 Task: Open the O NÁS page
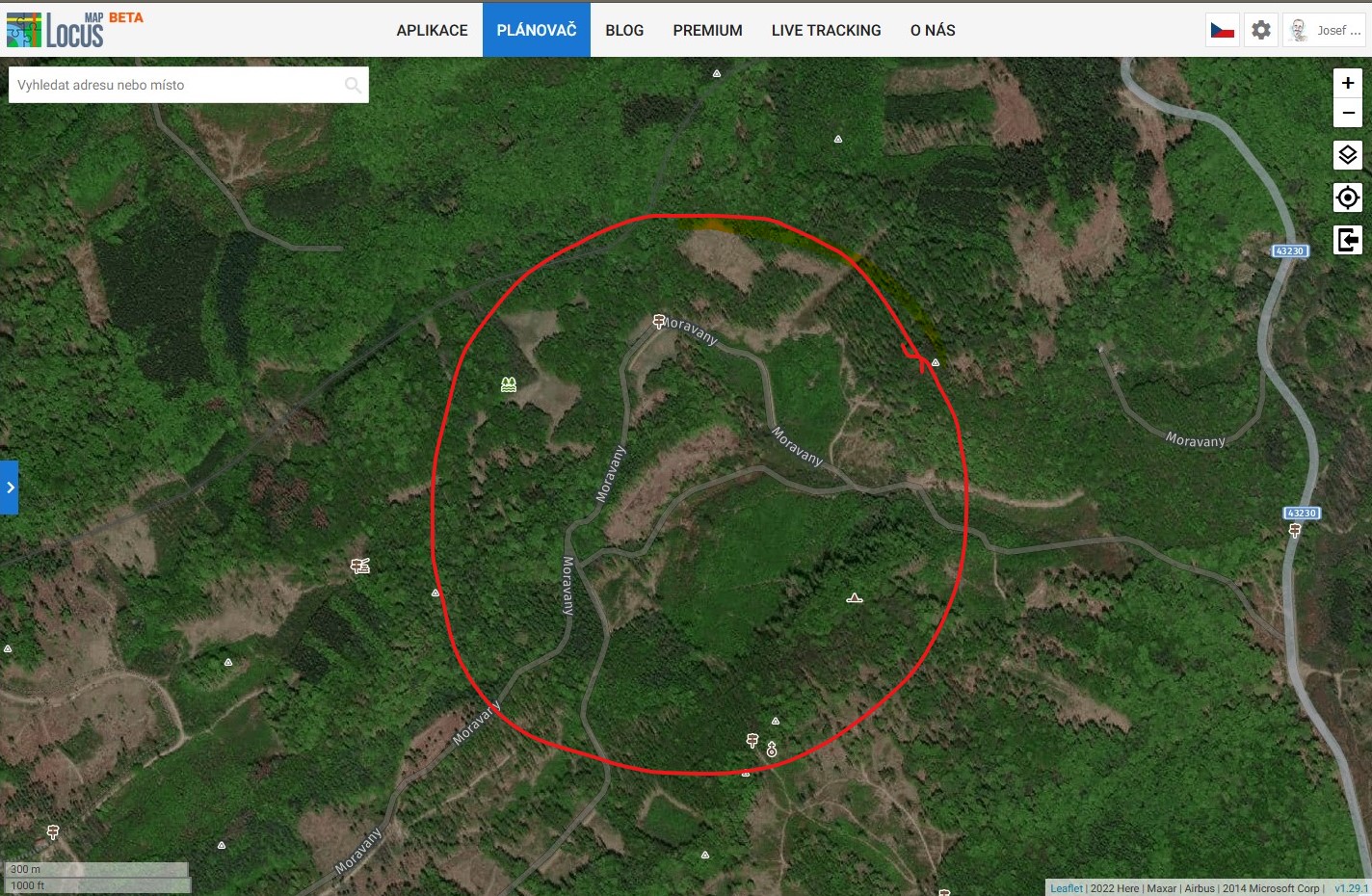933,31
